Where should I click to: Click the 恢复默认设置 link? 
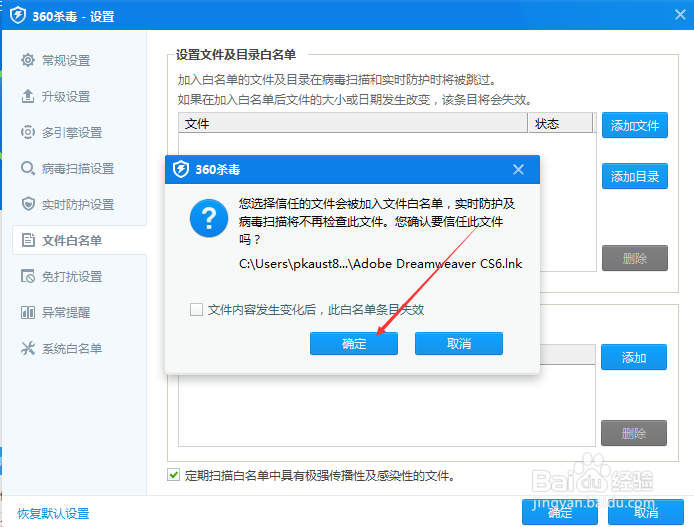53,513
